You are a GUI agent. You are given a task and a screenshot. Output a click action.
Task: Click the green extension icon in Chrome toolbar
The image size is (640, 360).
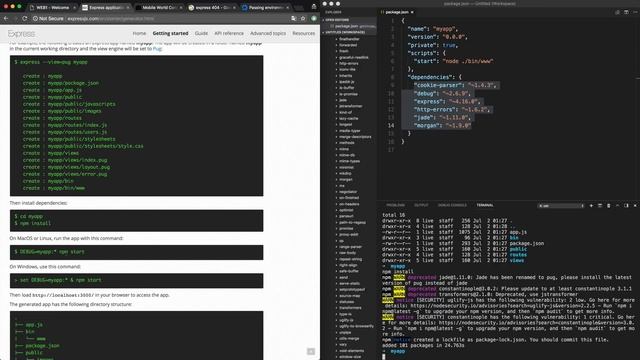(x=314, y=18)
